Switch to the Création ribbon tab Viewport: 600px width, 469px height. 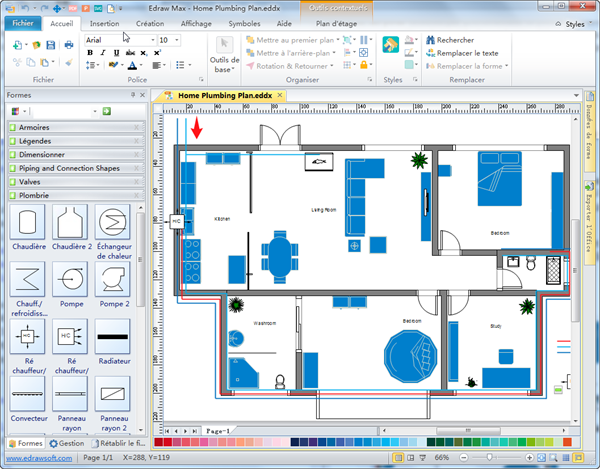coord(150,24)
